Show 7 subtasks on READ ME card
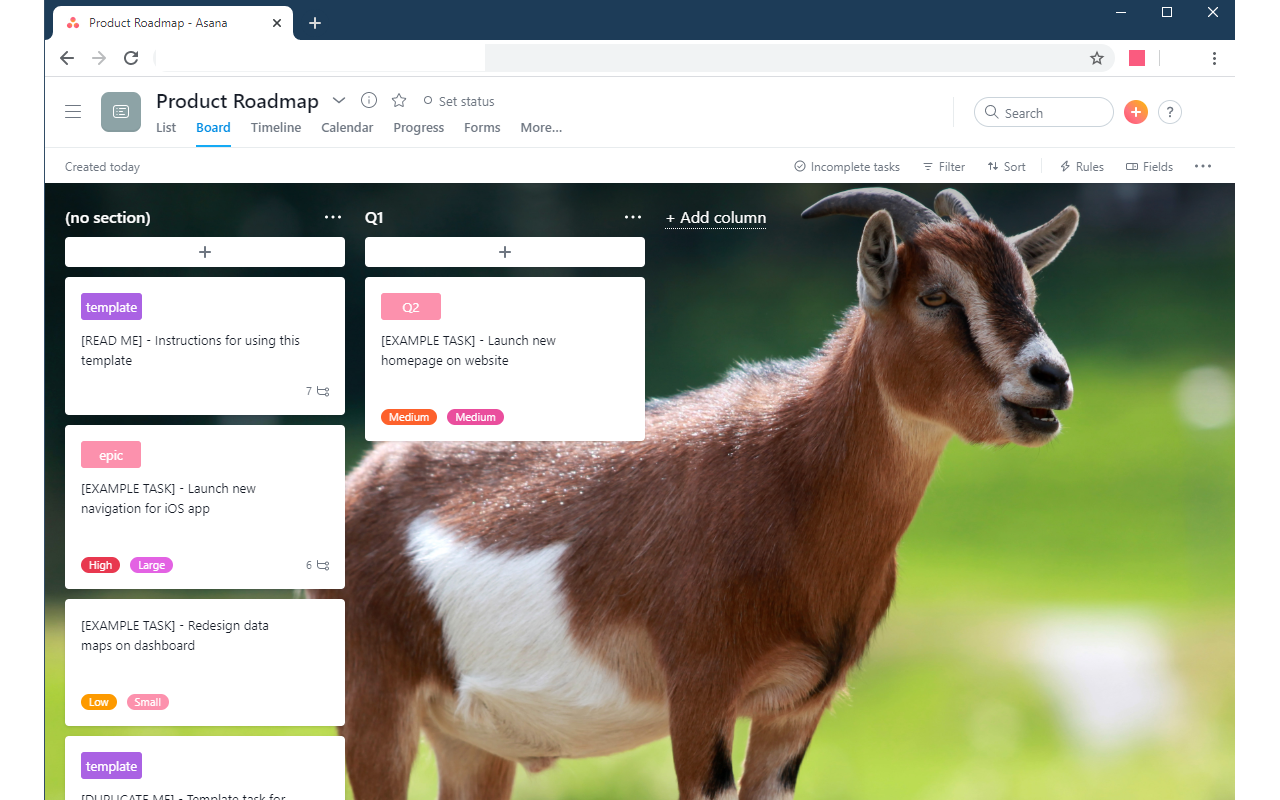 point(317,391)
